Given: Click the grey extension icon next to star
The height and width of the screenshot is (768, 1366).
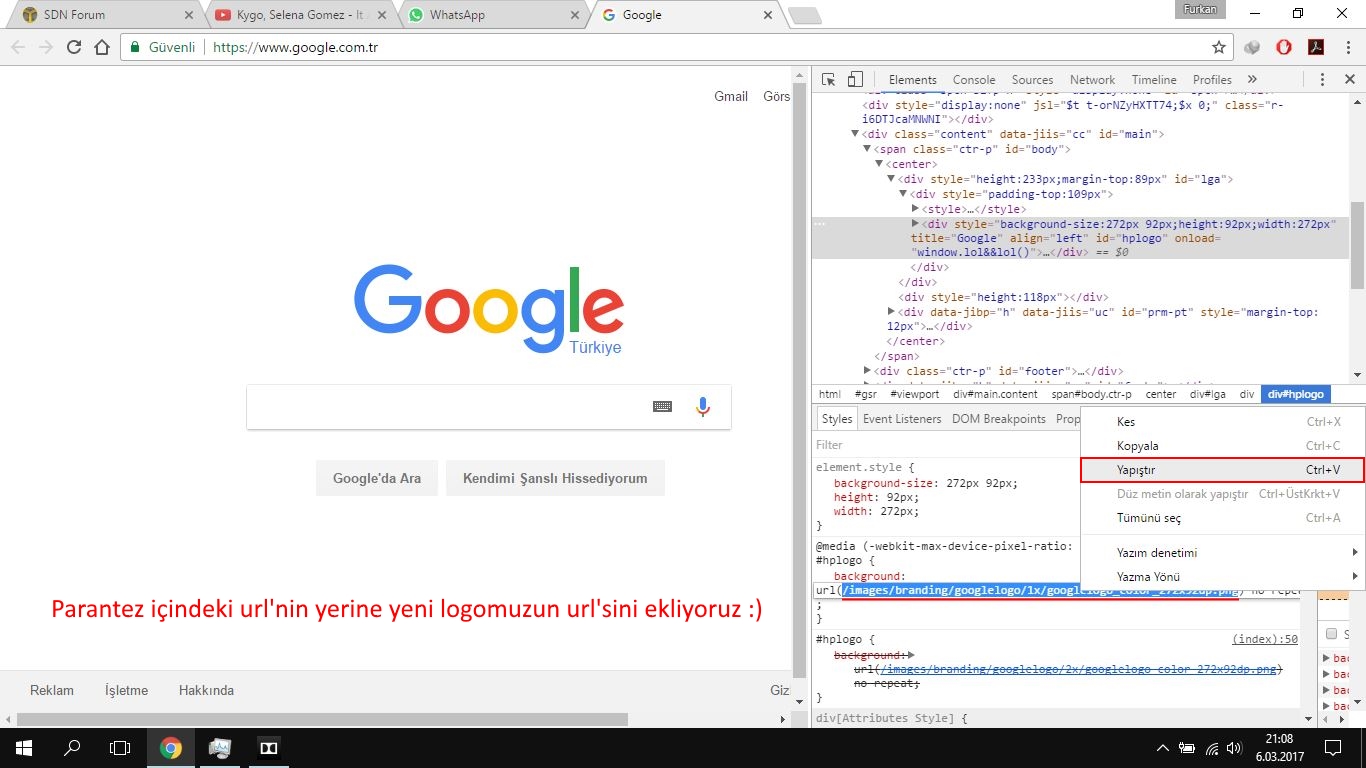Looking at the screenshot, I should coord(1252,47).
